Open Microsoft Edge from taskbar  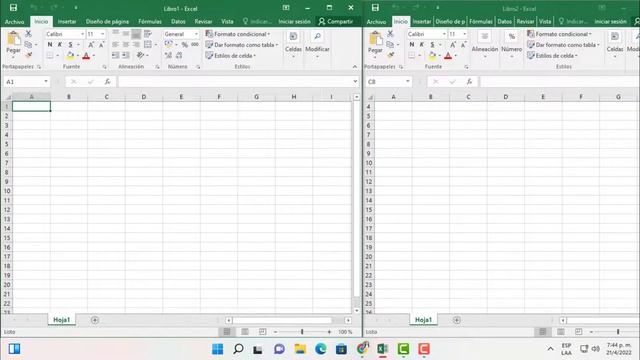(x=321, y=349)
